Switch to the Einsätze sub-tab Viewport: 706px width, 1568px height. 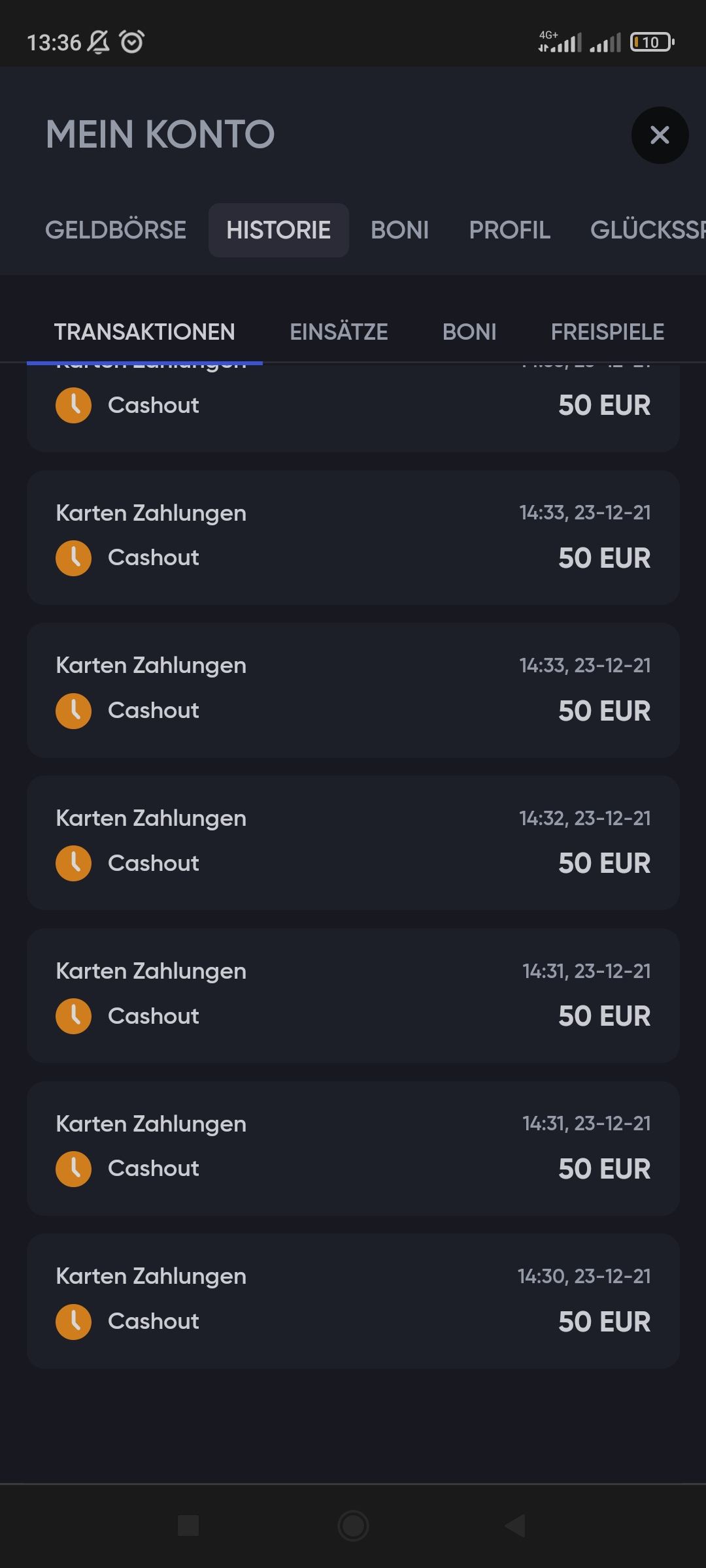(x=339, y=332)
